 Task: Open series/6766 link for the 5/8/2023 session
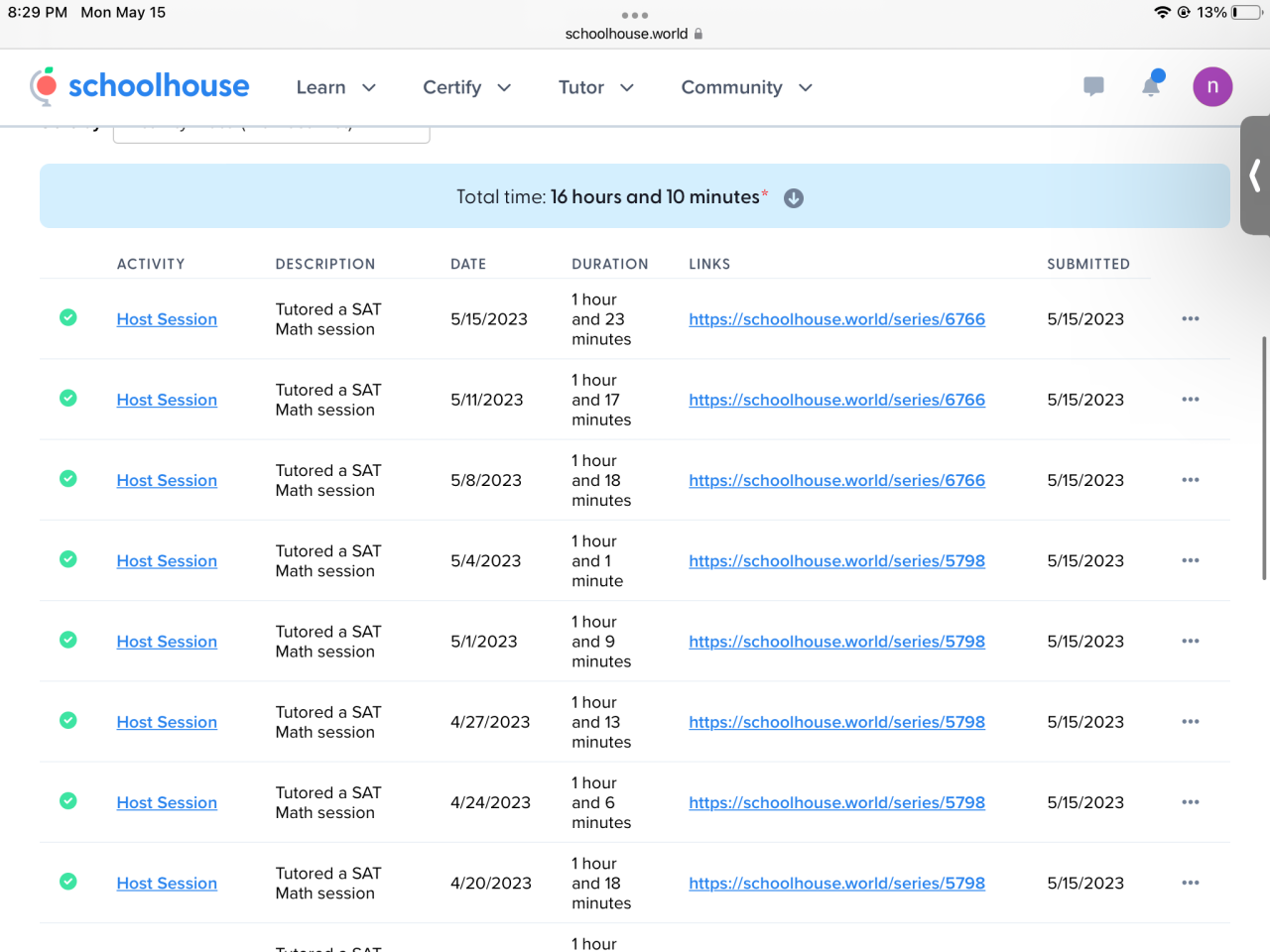[837, 480]
